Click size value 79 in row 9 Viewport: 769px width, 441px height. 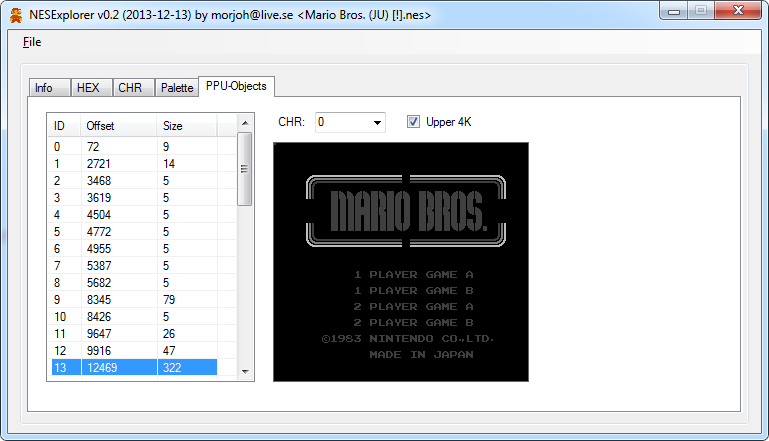169,300
